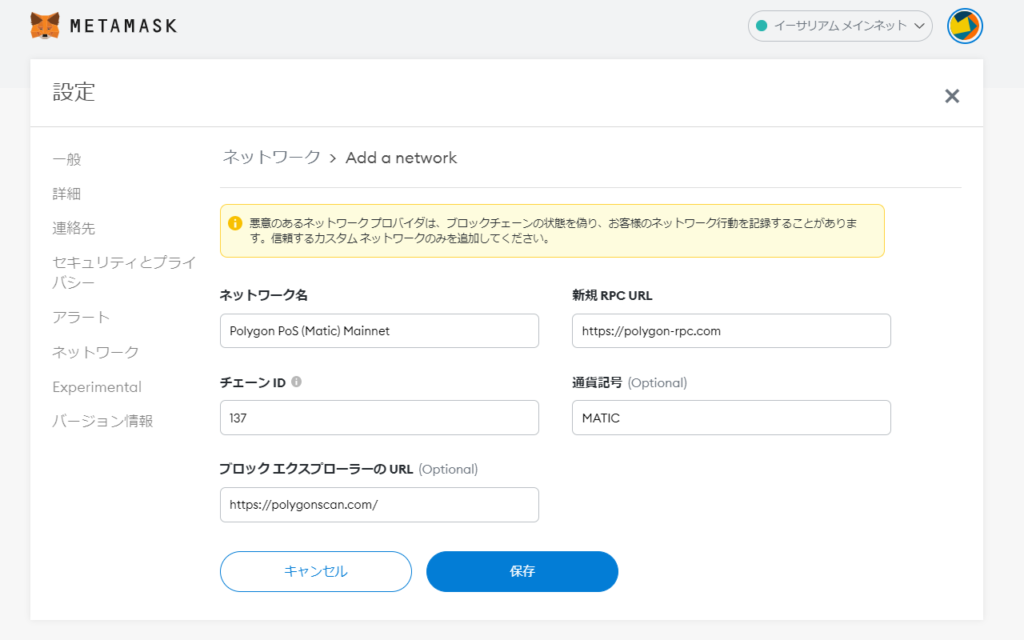Open the account avatar menu

[965, 26]
